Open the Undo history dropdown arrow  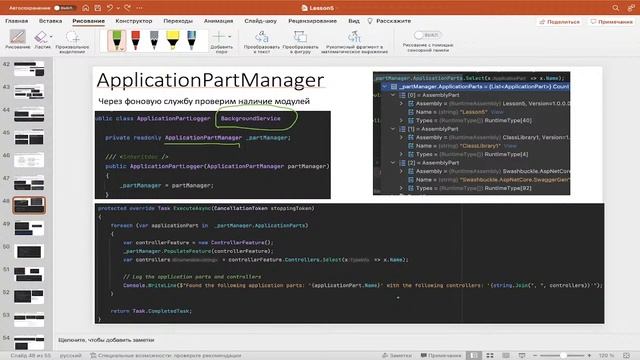[118, 8]
